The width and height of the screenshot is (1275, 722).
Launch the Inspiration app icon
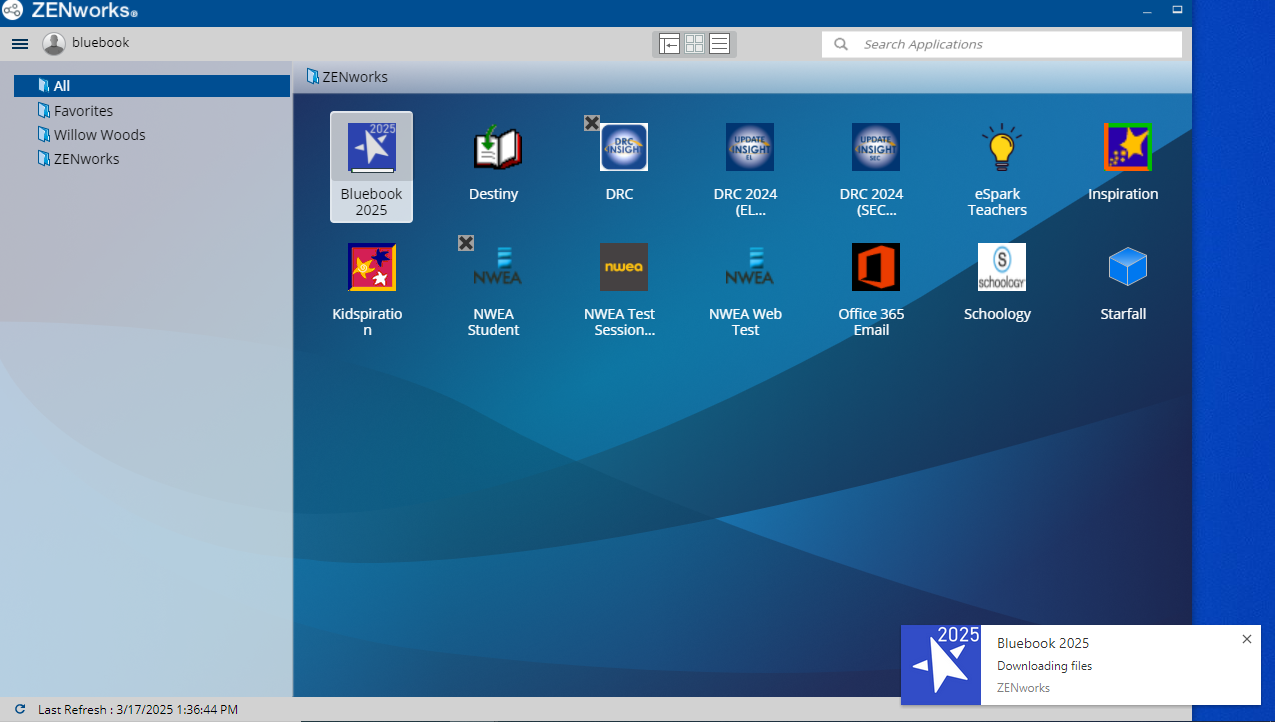pos(1127,148)
